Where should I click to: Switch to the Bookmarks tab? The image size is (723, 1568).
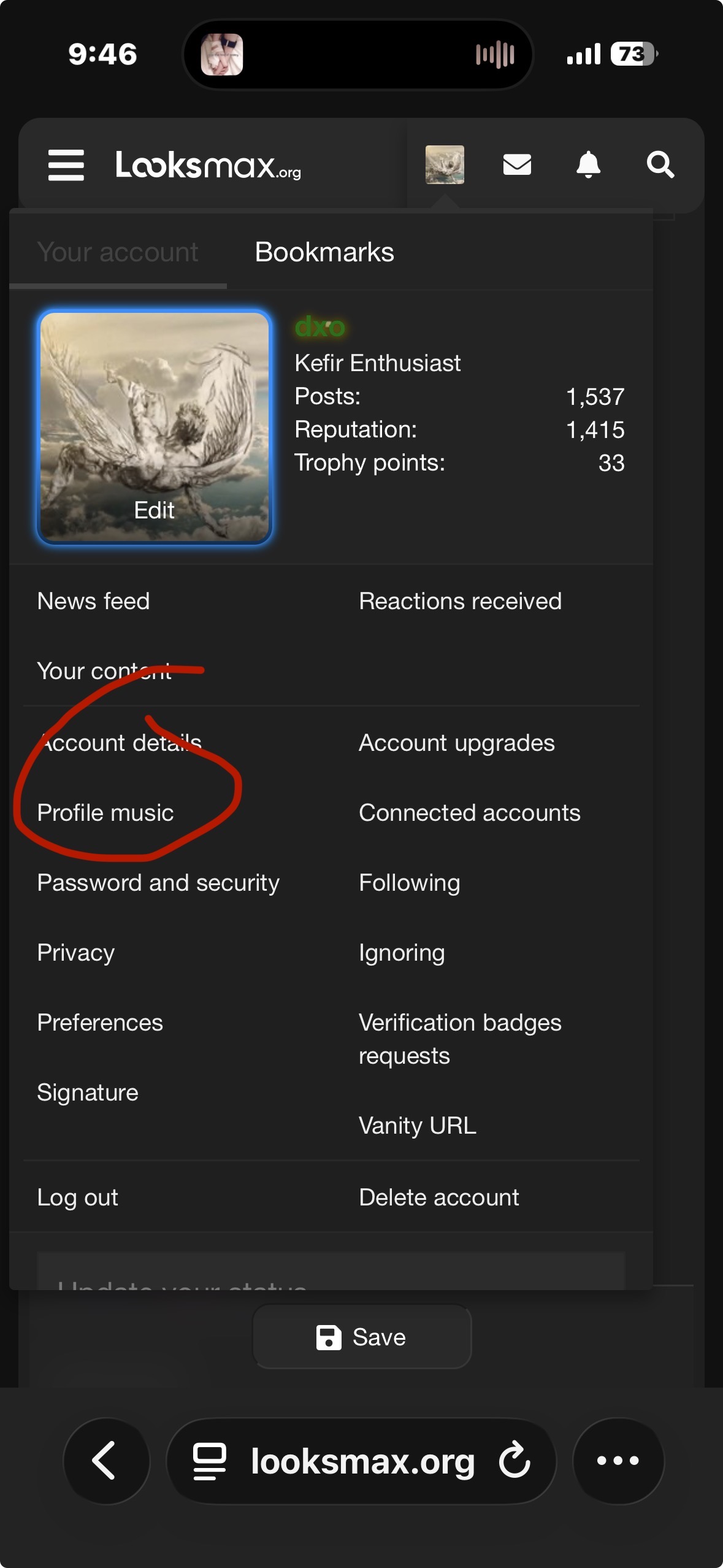point(324,252)
